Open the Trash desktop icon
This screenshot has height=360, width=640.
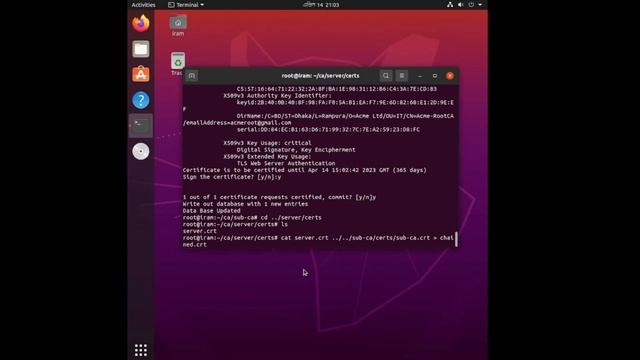coord(178,64)
